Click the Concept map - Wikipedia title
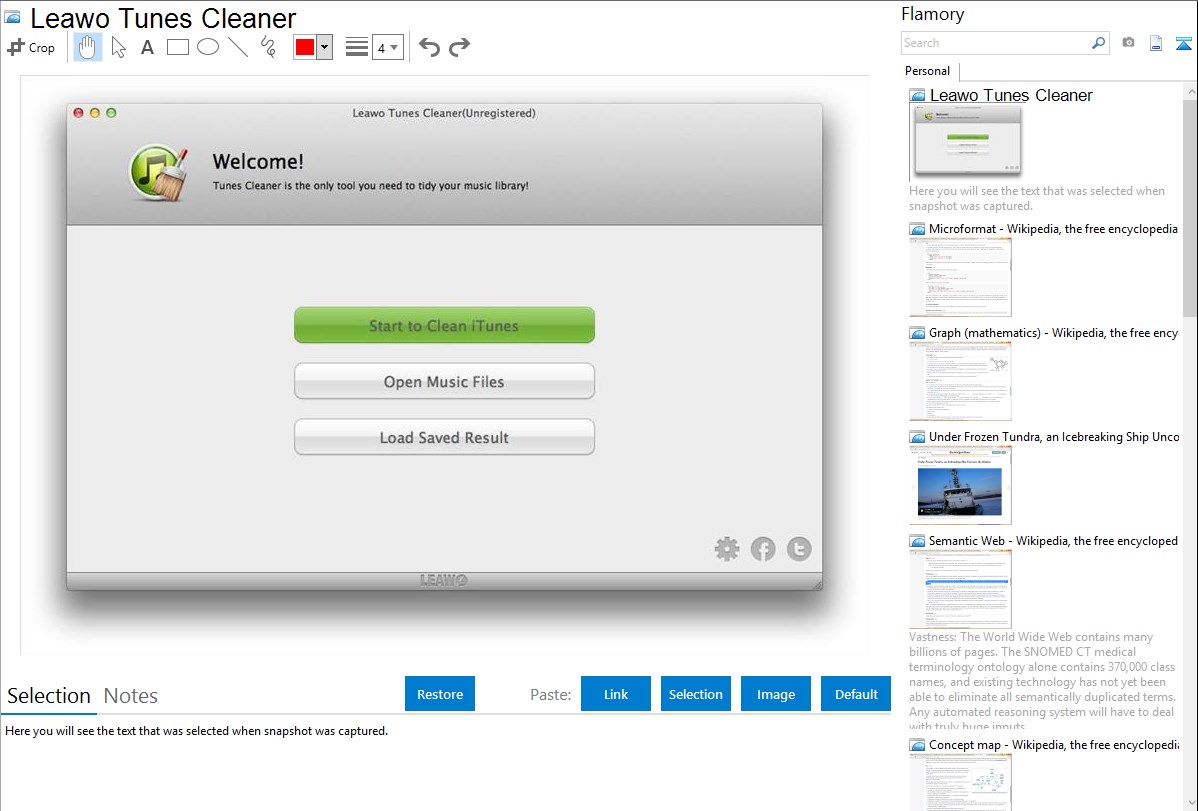1198x811 pixels. pos(1053,744)
